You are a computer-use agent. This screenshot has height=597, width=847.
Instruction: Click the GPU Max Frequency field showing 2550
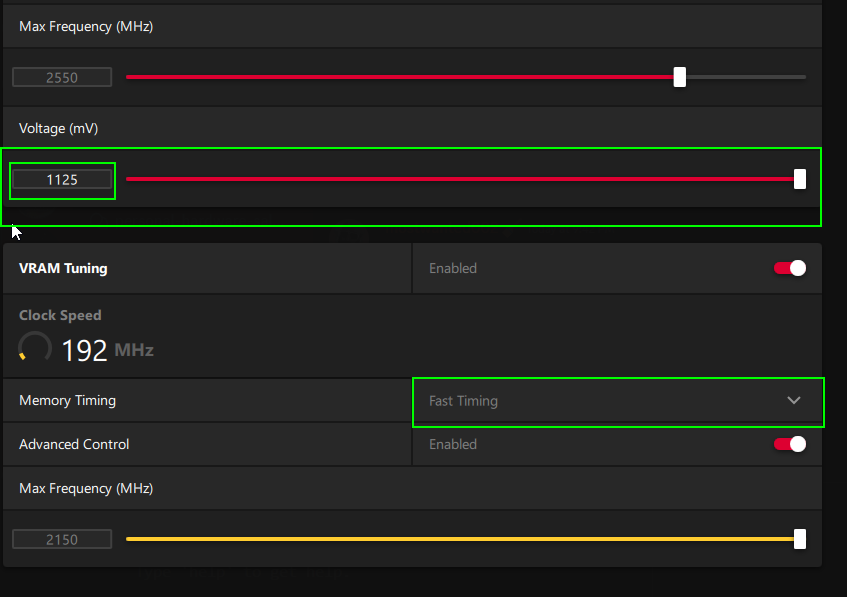tap(61, 77)
